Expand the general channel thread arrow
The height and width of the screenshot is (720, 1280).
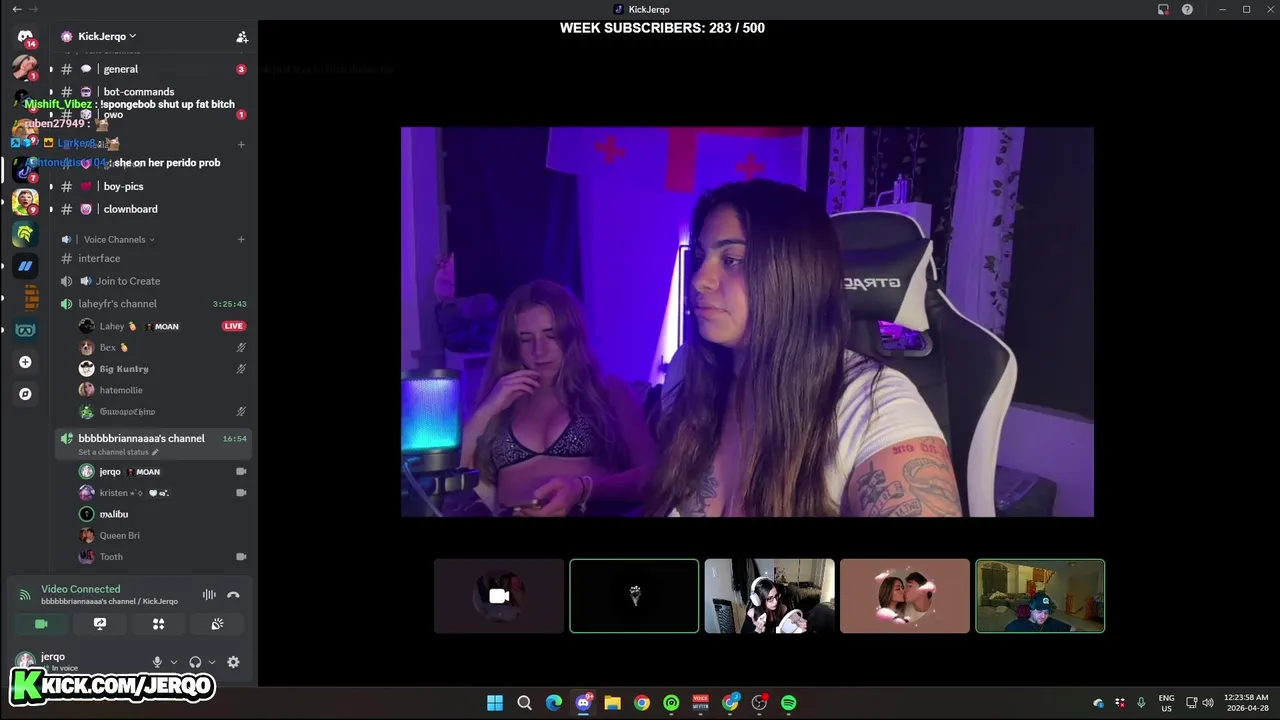(x=51, y=69)
